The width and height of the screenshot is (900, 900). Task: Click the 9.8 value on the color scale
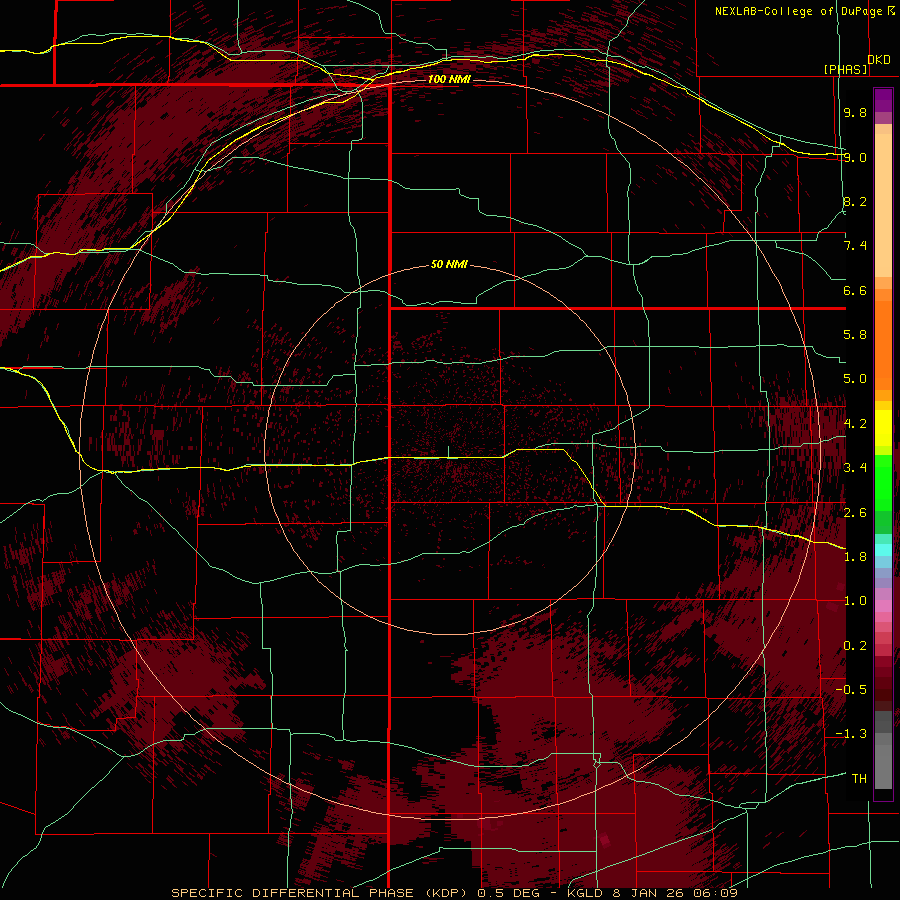855,112
